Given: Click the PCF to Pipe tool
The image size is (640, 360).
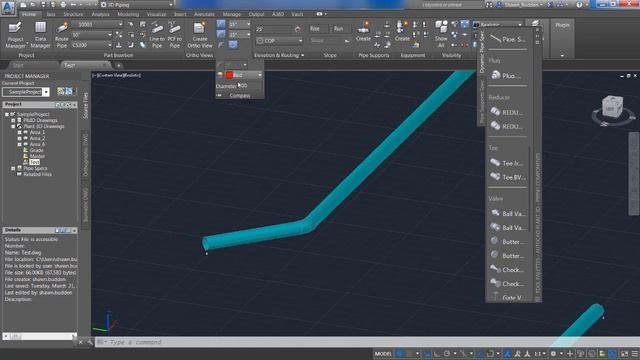Looking at the screenshot, I should tap(174, 35).
